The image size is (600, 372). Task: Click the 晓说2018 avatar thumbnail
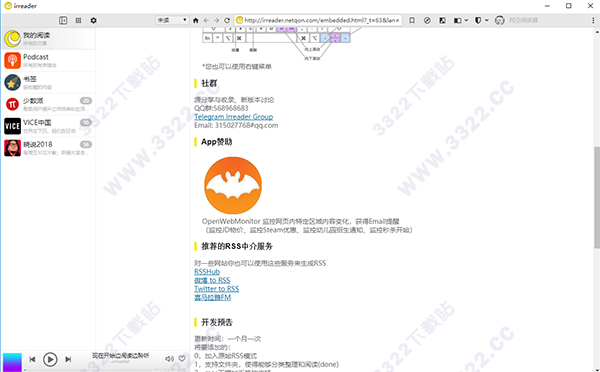click(x=12, y=148)
